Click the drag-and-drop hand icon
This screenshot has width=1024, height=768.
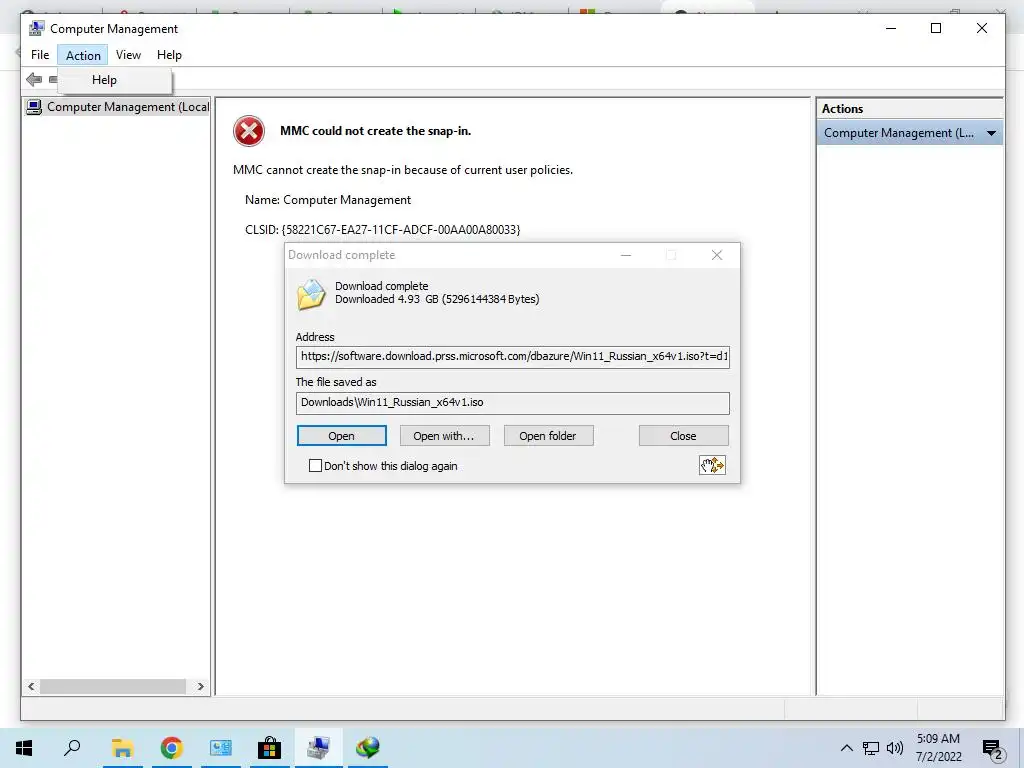[x=712, y=465]
